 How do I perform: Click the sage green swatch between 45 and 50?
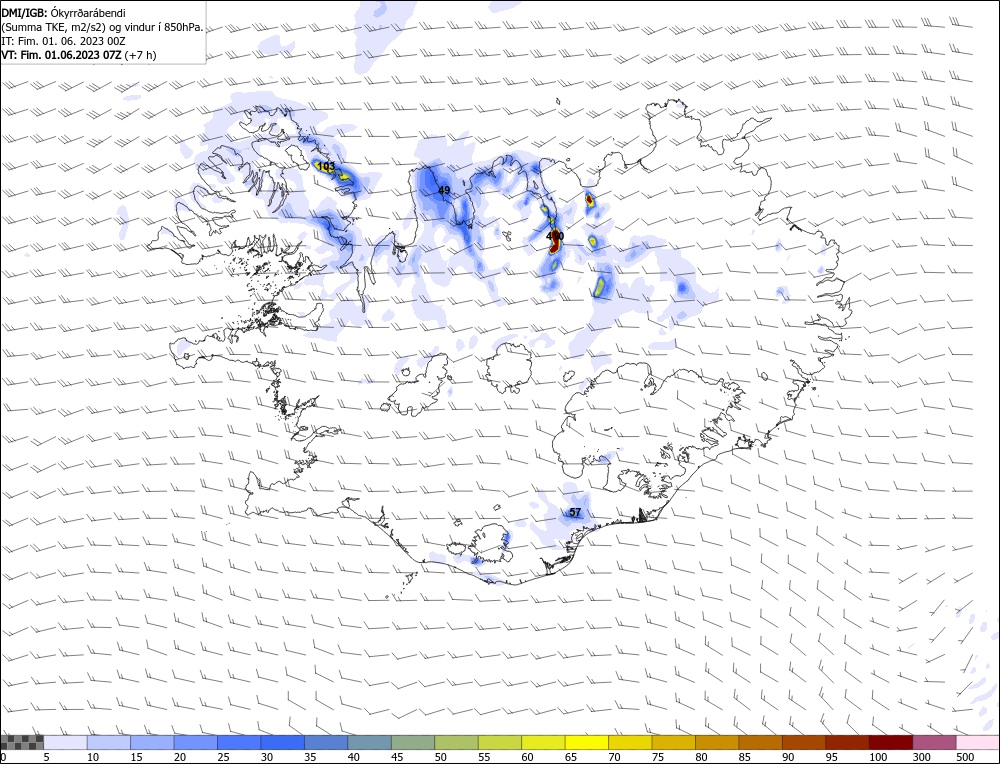tap(413, 742)
